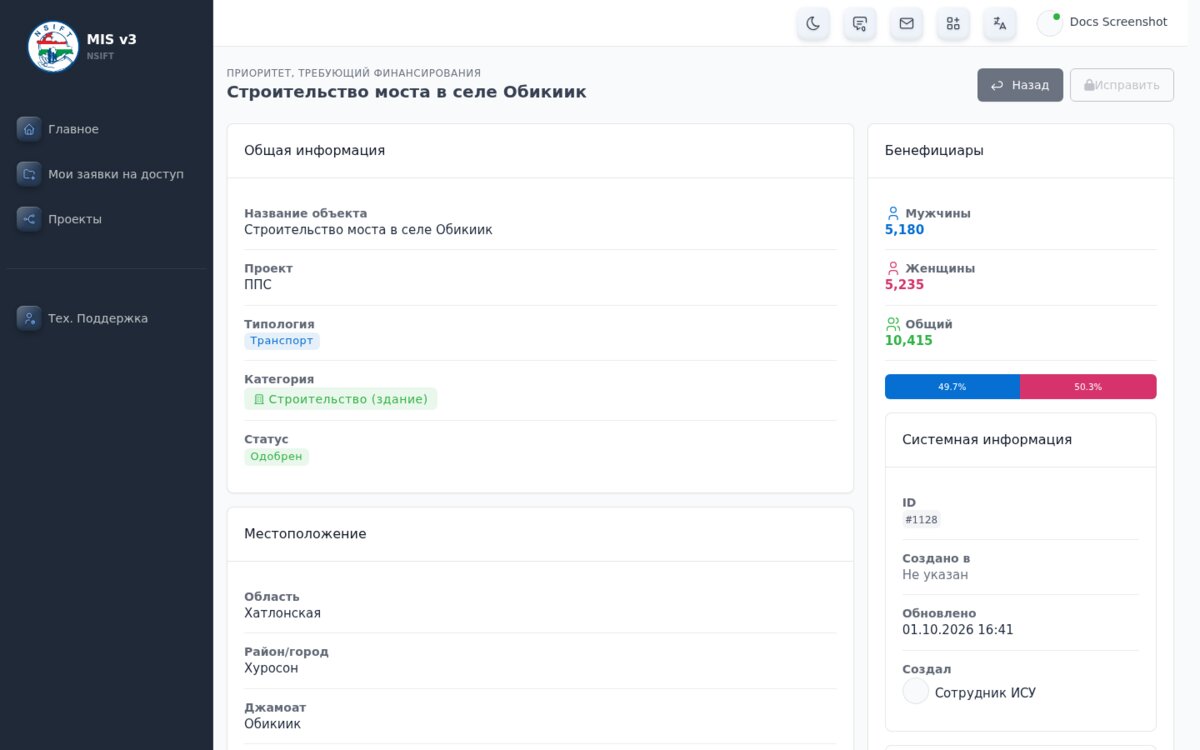Click the NSIFT logo

[x=53, y=46]
